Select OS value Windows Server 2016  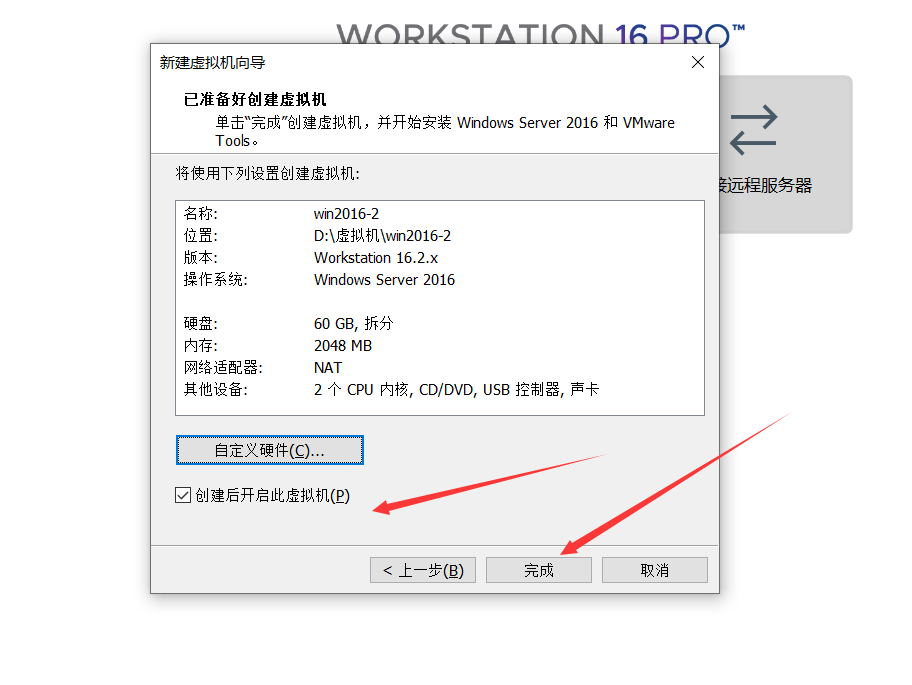(384, 280)
